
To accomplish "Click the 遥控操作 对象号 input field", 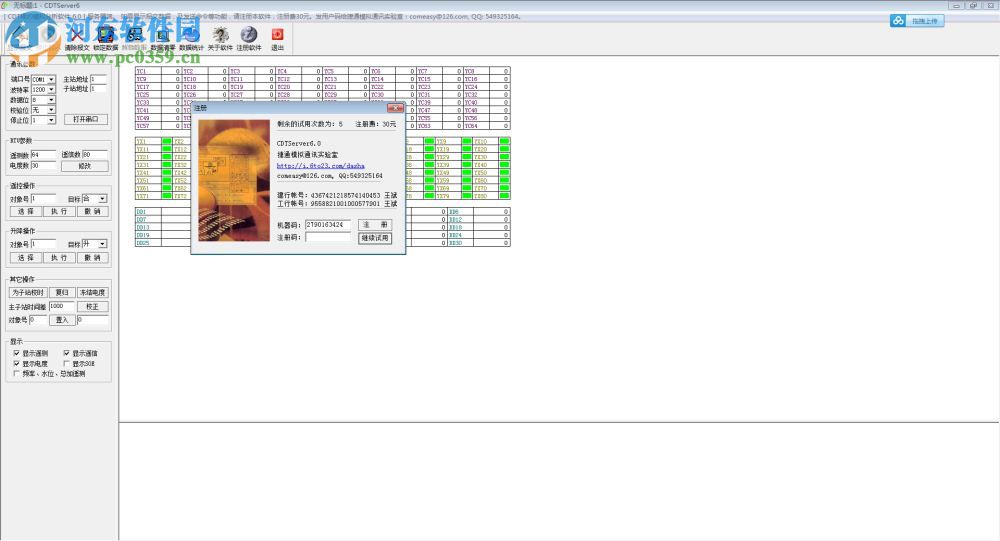I will pyautogui.click(x=43, y=199).
